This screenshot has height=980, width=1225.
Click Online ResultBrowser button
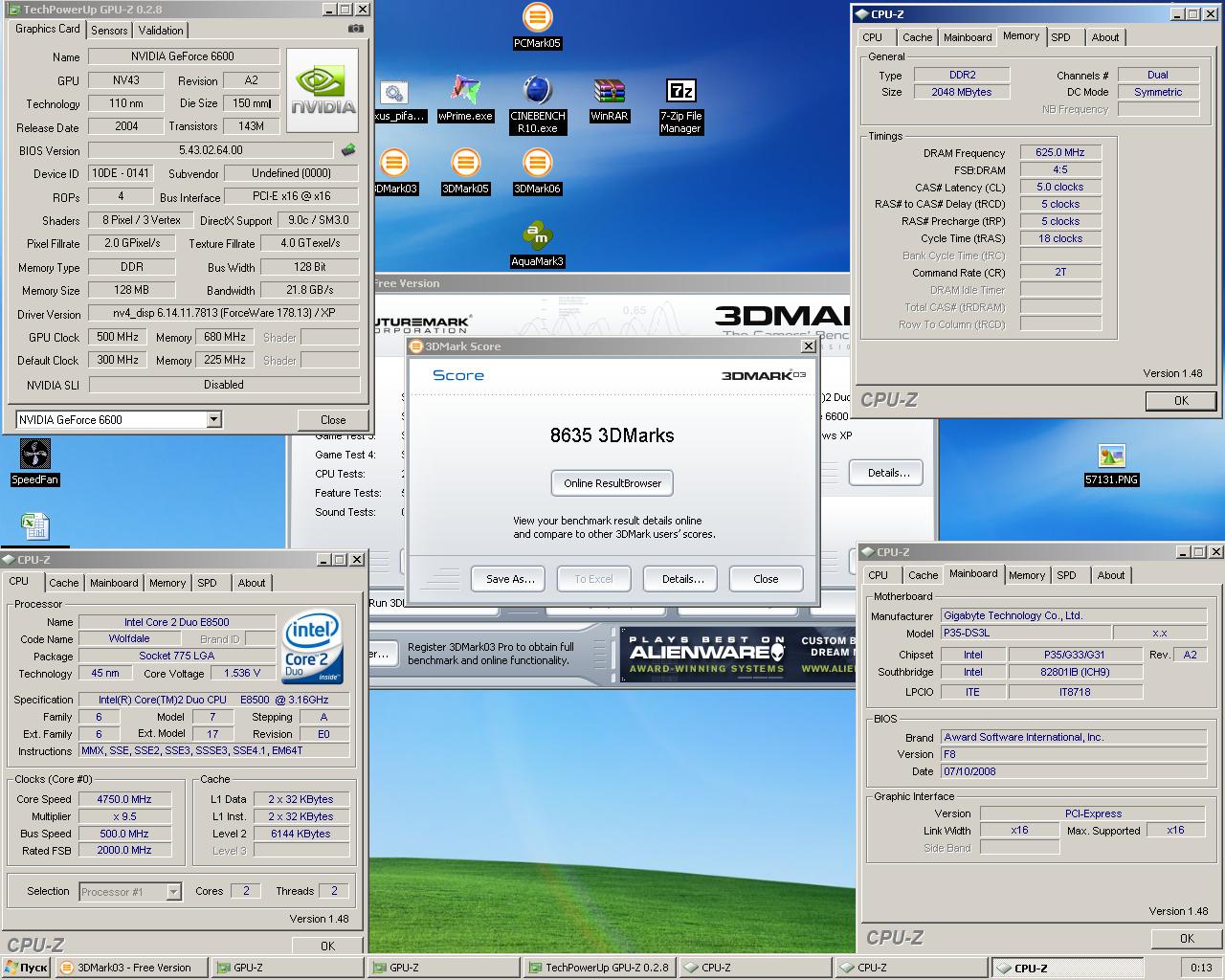612,483
